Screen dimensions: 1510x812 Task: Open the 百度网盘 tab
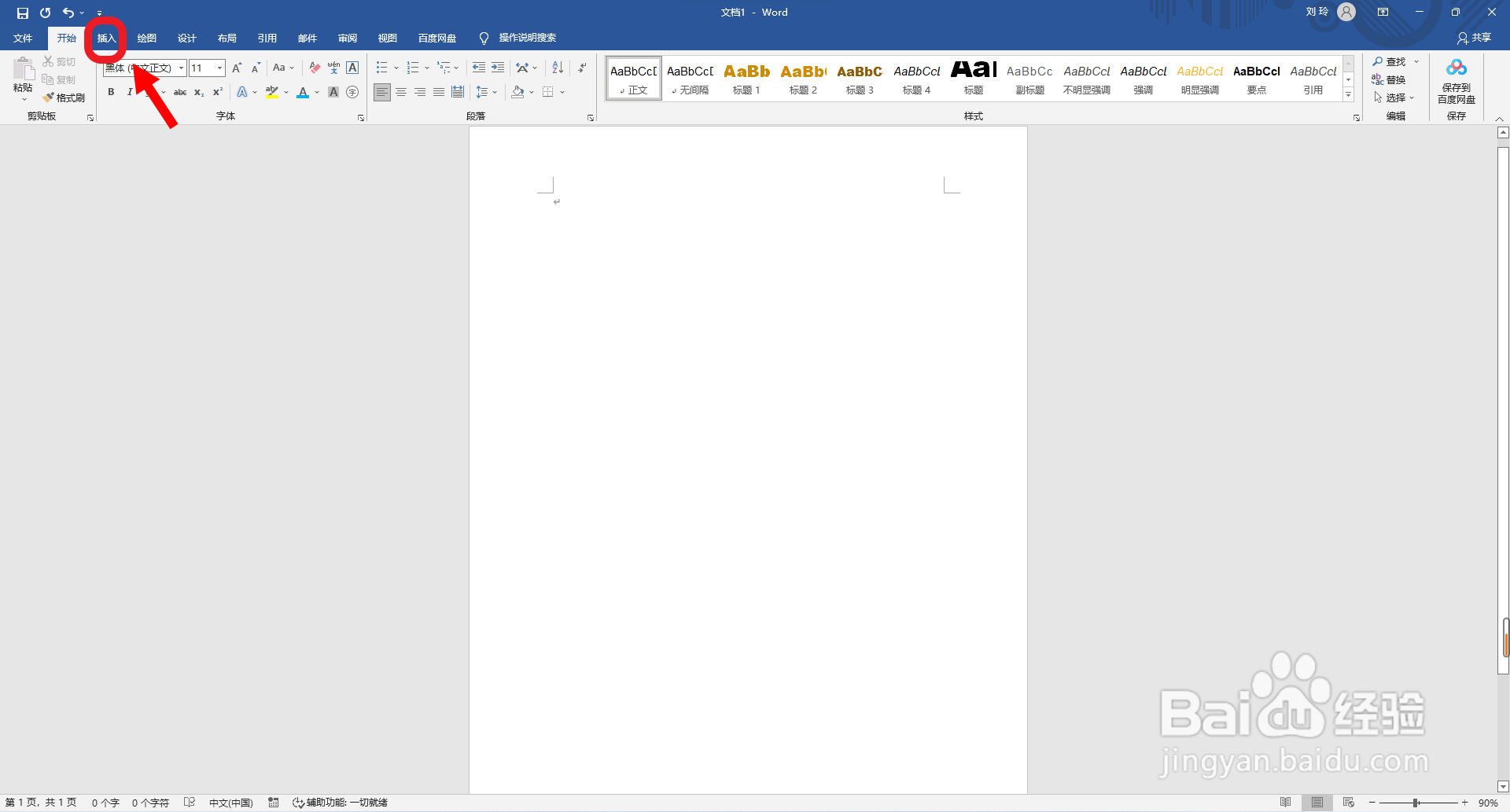click(x=437, y=38)
